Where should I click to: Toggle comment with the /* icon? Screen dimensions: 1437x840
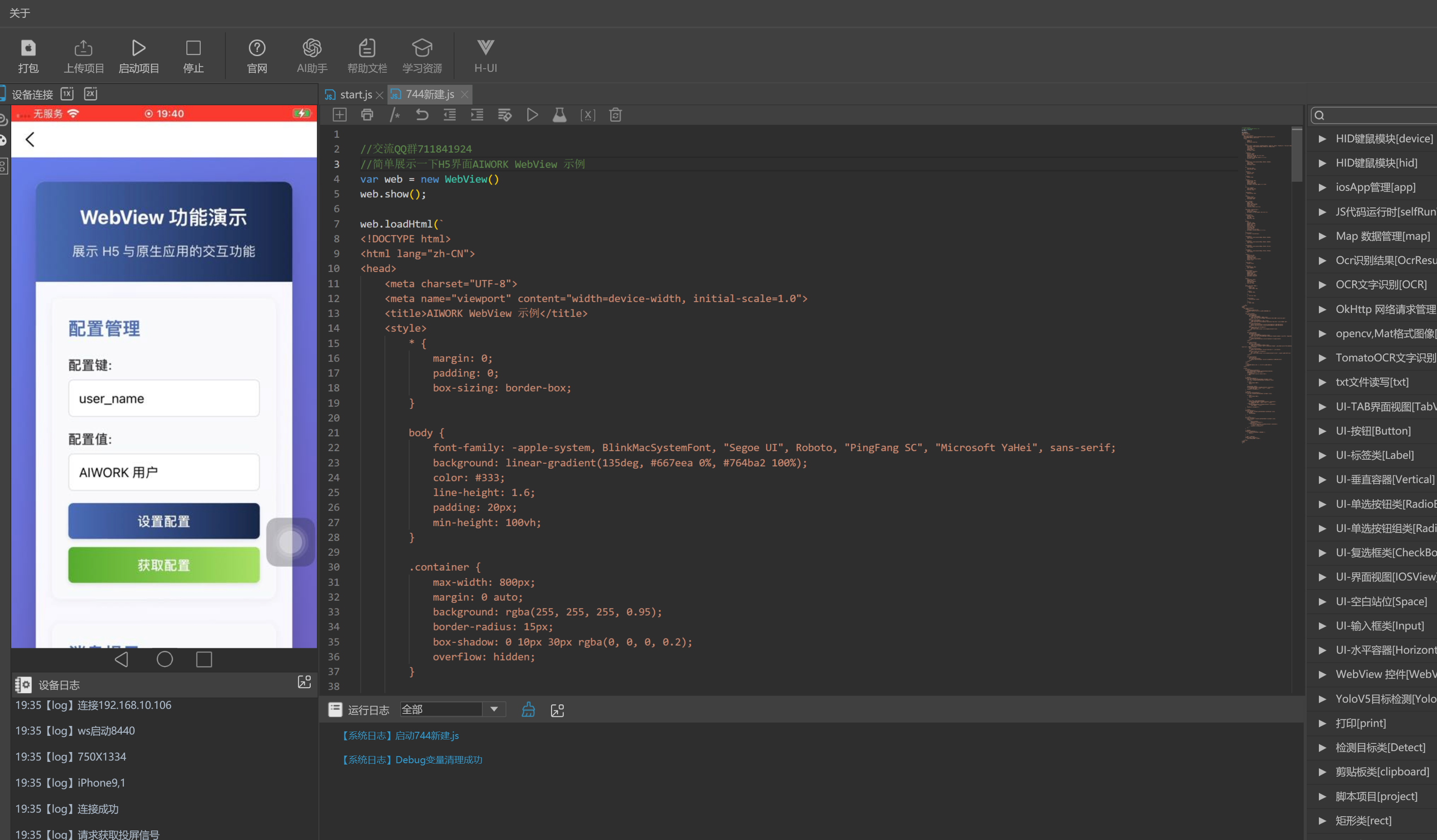395,114
